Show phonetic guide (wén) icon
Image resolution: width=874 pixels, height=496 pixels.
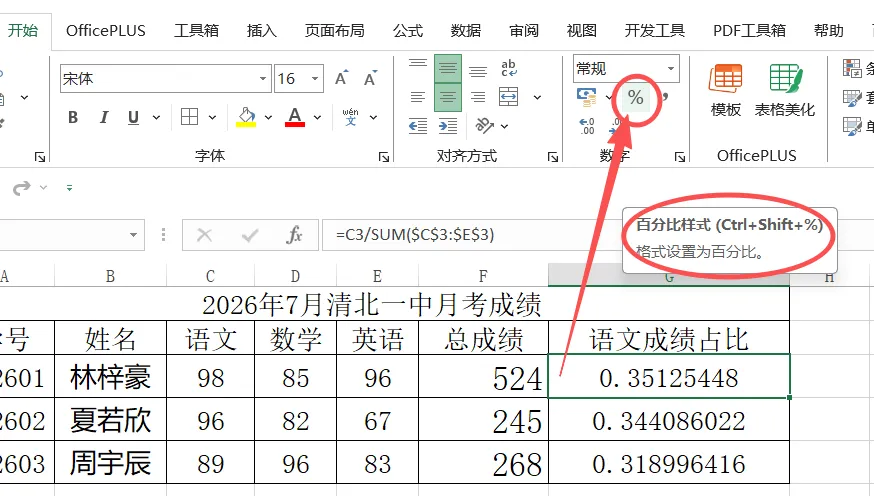351,117
